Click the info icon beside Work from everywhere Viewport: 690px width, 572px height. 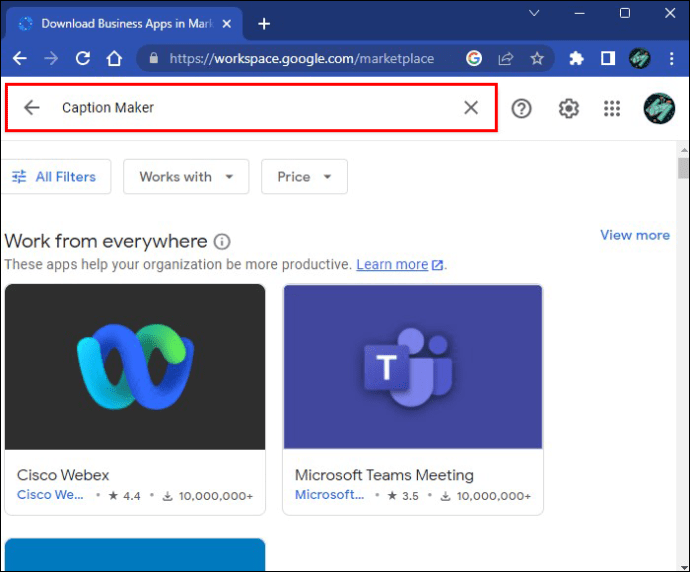click(x=222, y=242)
